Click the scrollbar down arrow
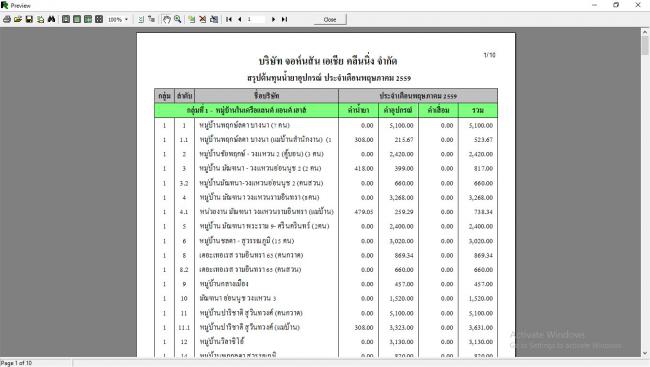This screenshot has width=650, height=367. 645,353
